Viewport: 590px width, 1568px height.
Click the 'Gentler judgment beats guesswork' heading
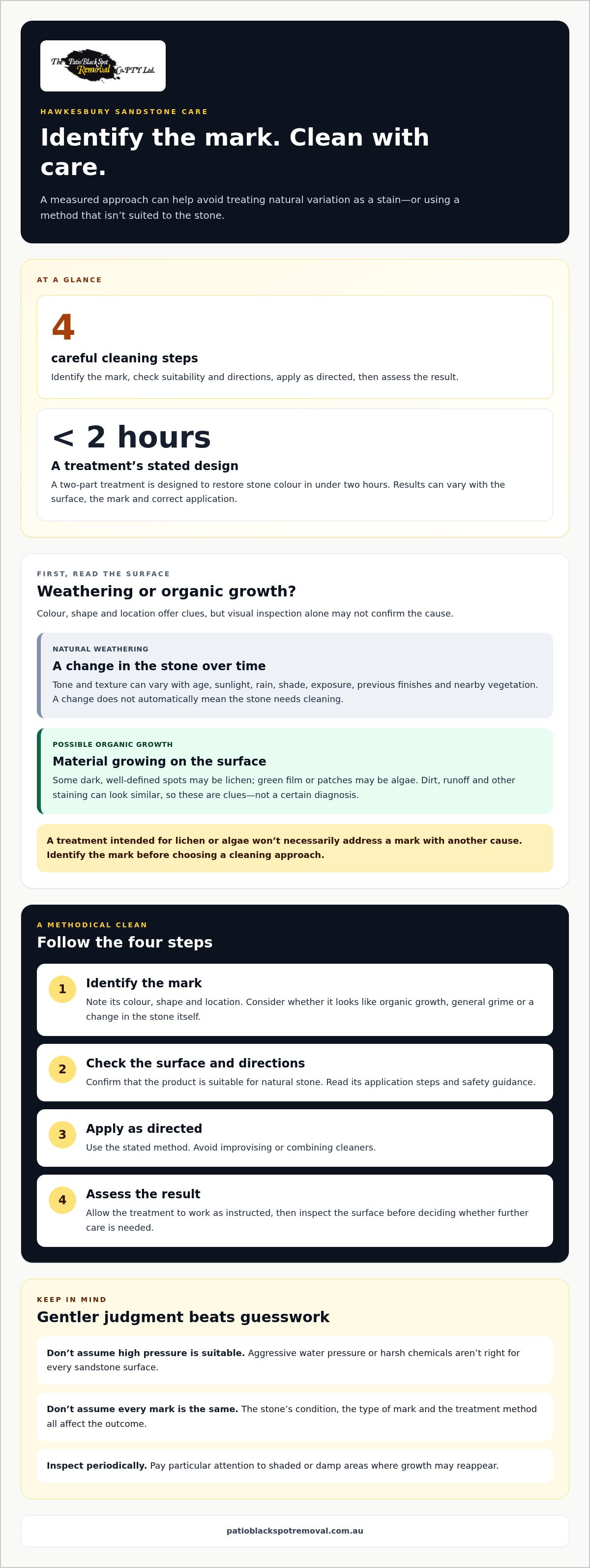tap(183, 1317)
